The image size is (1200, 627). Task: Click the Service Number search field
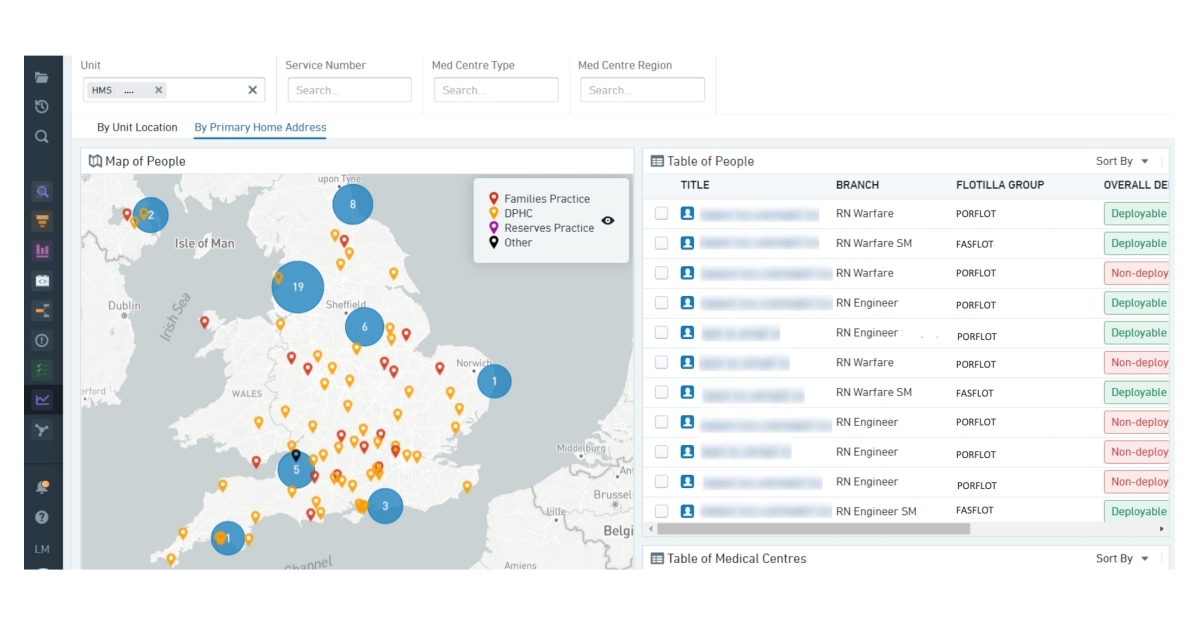click(x=349, y=89)
